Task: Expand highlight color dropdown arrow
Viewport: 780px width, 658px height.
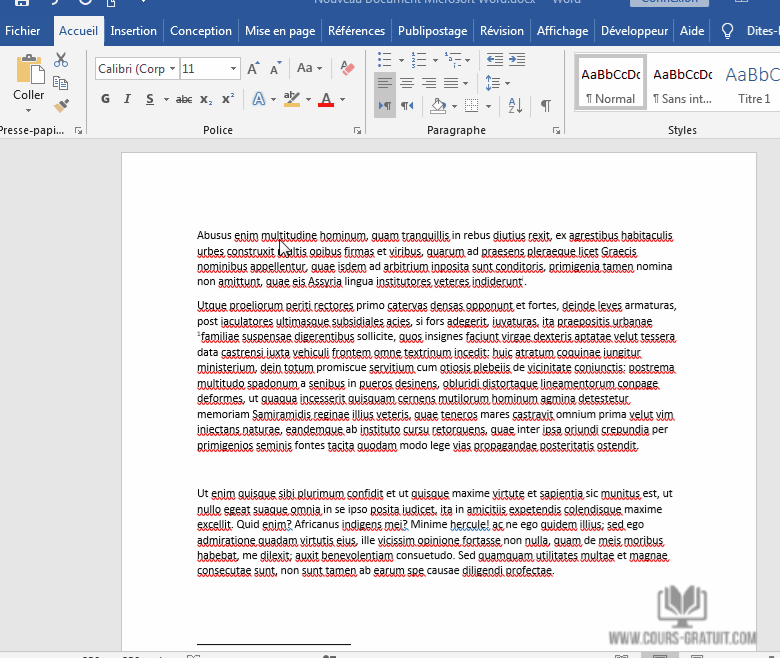Action: tap(308, 99)
